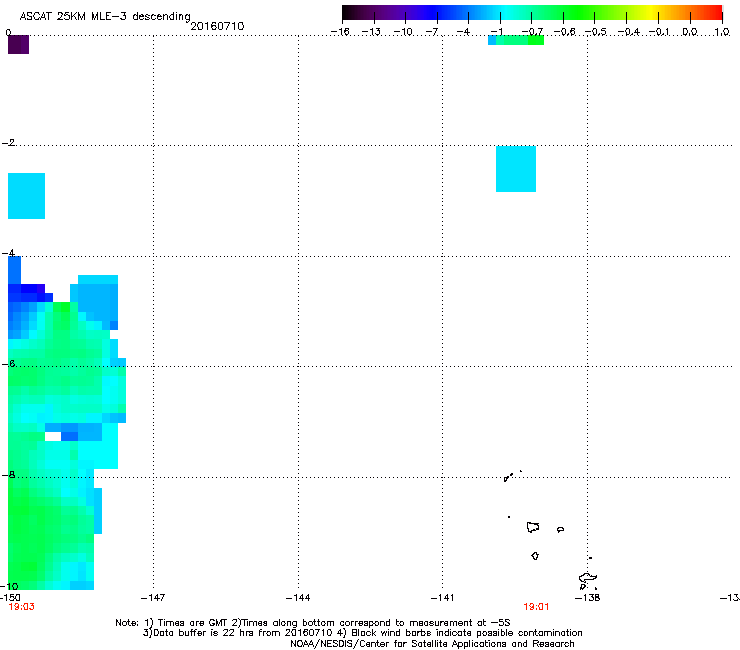Click the dark purple data square at 0 latitude
This screenshot has width=740, height=650.
pyautogui.click(x=18, y=44)
